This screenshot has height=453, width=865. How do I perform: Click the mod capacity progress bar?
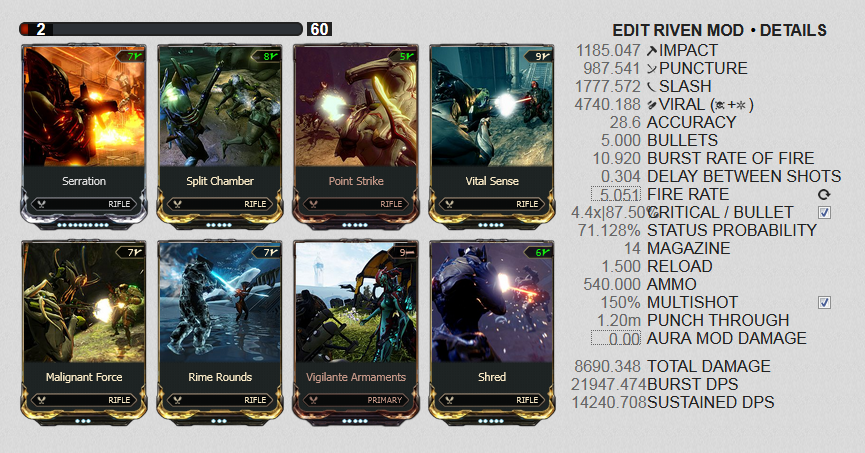tap(161, 29)
